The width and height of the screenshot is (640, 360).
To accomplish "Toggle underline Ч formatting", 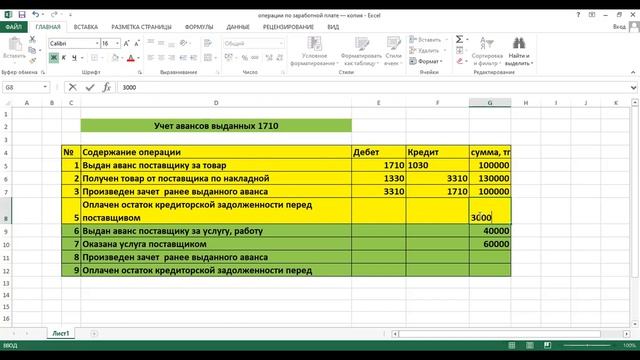I will tap(74, 58).
